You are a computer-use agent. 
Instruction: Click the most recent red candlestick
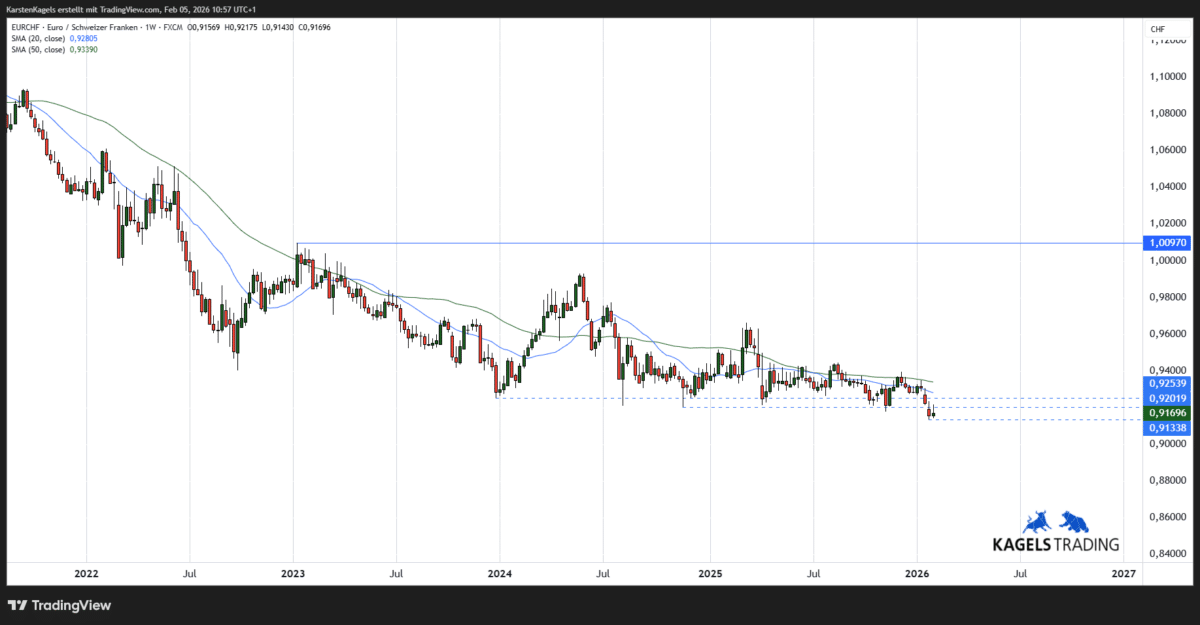(929, 412)
